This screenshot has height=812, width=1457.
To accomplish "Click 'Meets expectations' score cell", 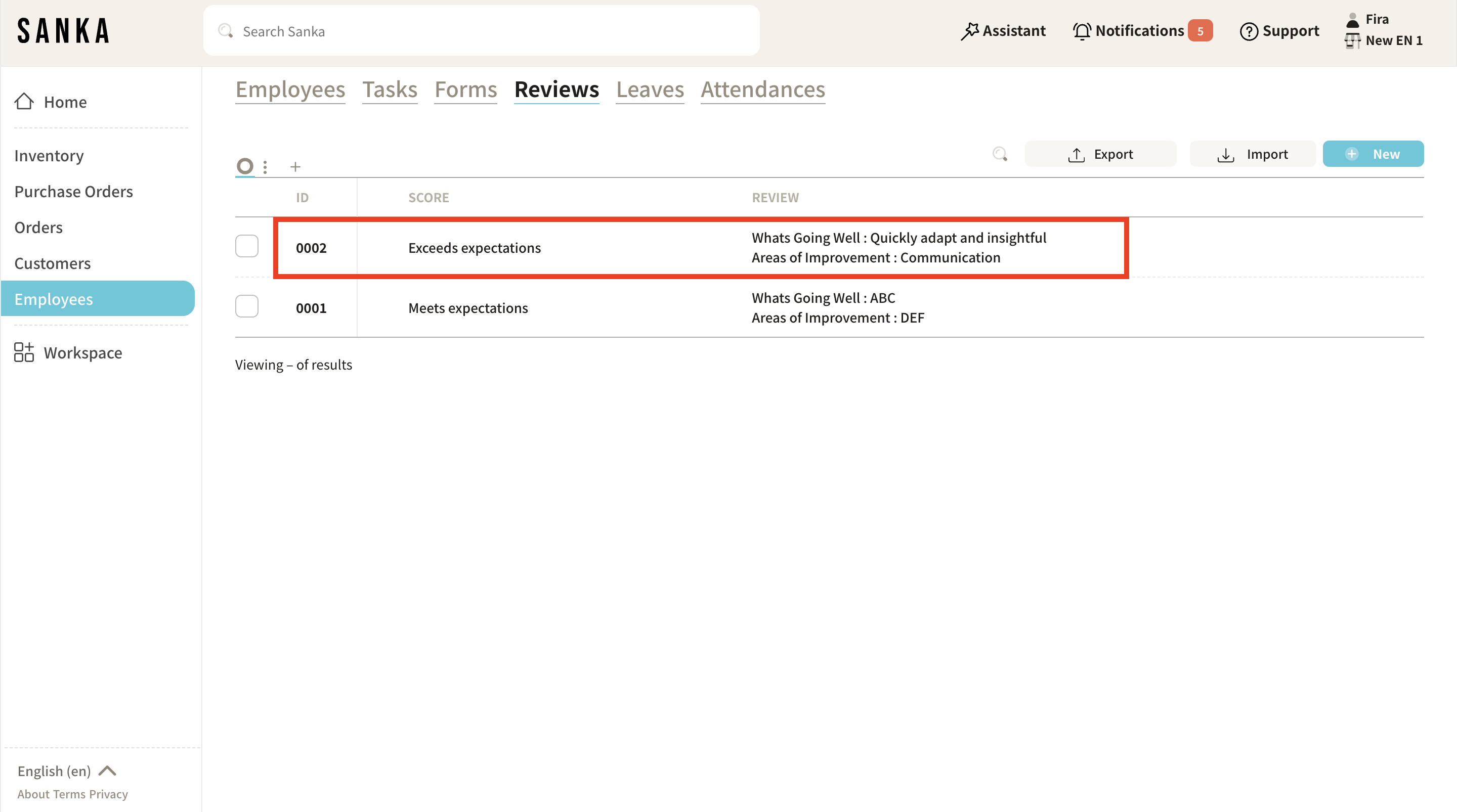I will point(468,307).
